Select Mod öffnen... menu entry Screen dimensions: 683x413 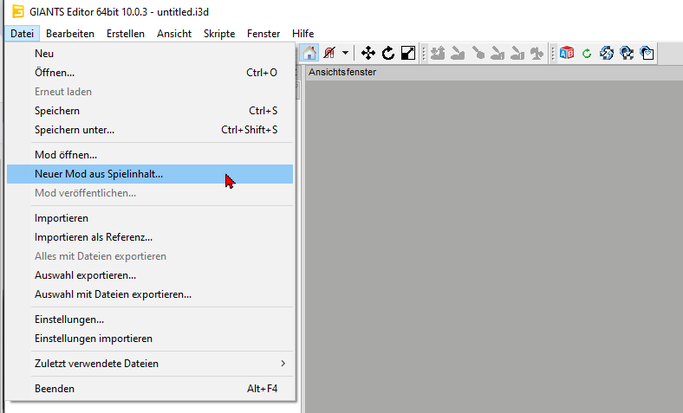[150, 155]
